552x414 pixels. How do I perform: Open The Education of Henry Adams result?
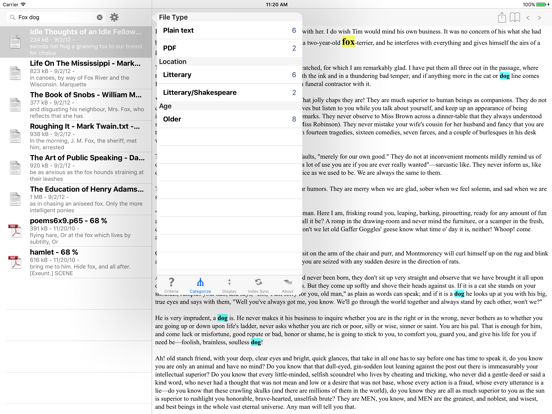coord(76,199)
